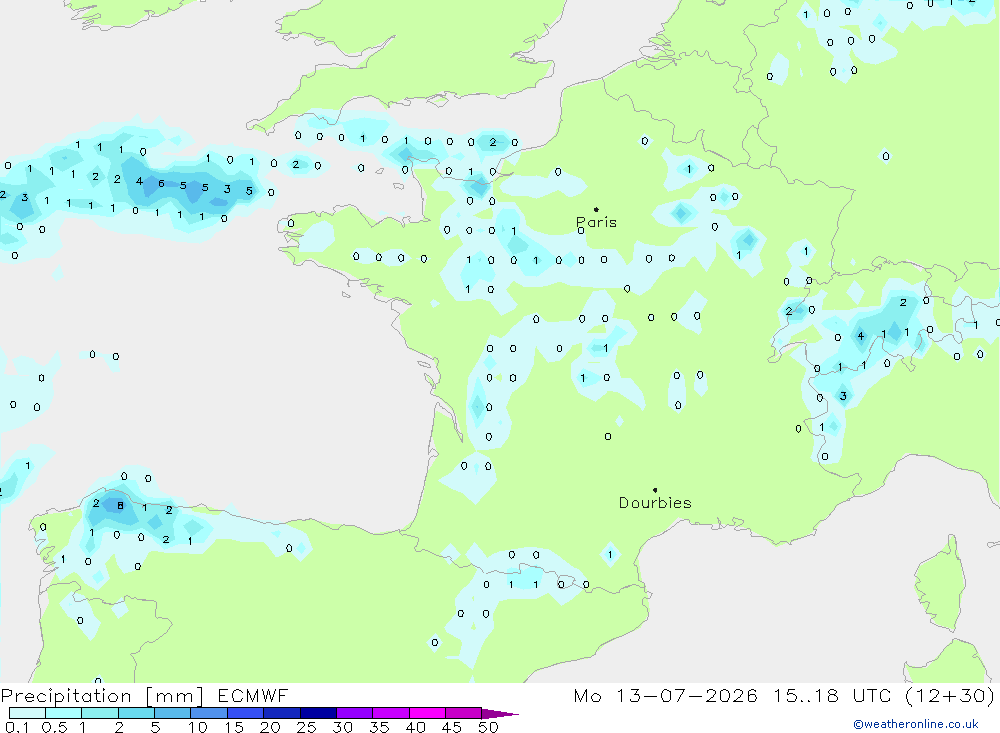Click the 25–30 mm legend color swatch
The image size is (1000, 733).
coord(318,713)
